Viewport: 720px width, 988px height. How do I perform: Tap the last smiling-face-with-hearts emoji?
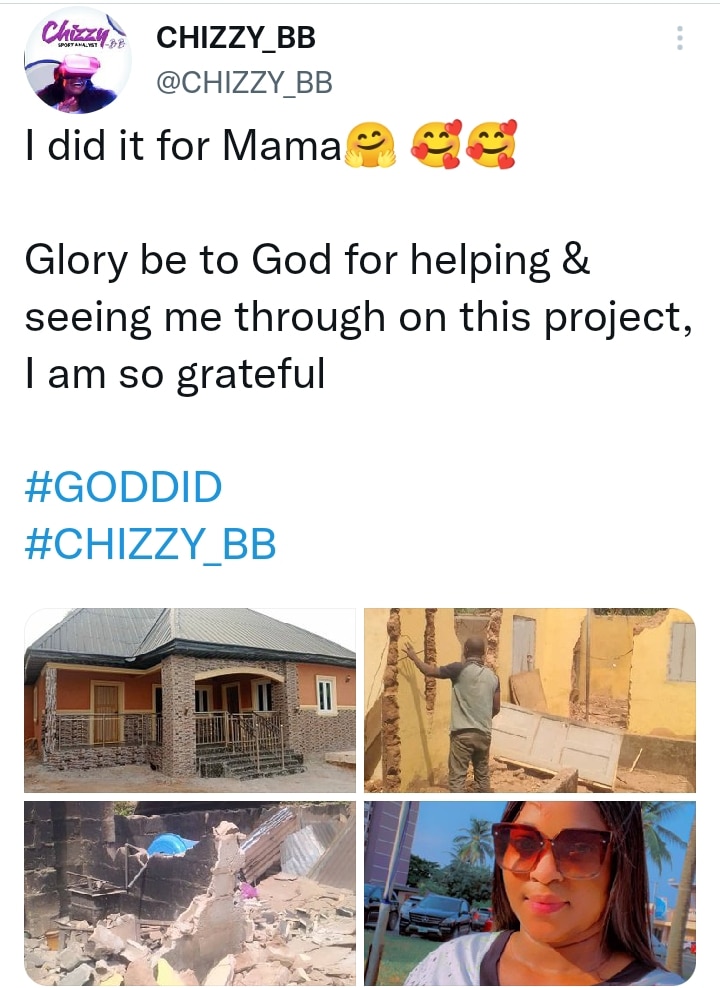(491, 145)
